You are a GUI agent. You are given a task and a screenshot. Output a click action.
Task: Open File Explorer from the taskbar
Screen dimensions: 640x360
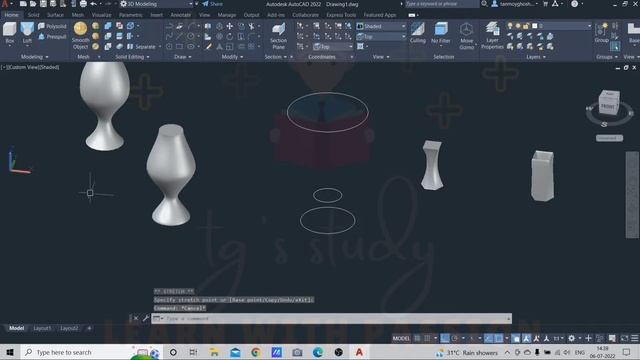coord(214,352)
